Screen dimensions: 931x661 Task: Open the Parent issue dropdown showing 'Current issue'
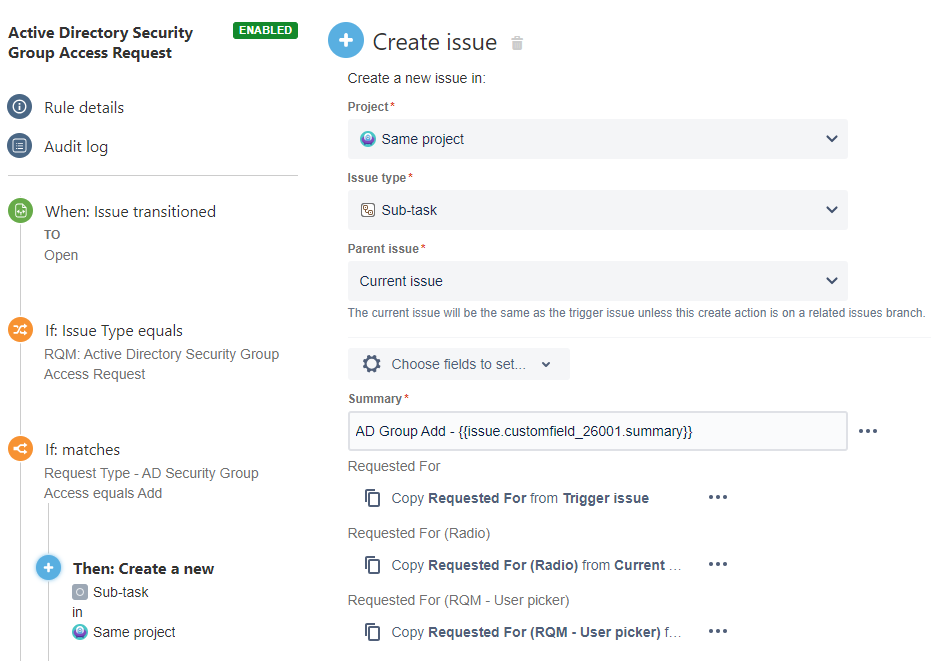pos(595,281)
